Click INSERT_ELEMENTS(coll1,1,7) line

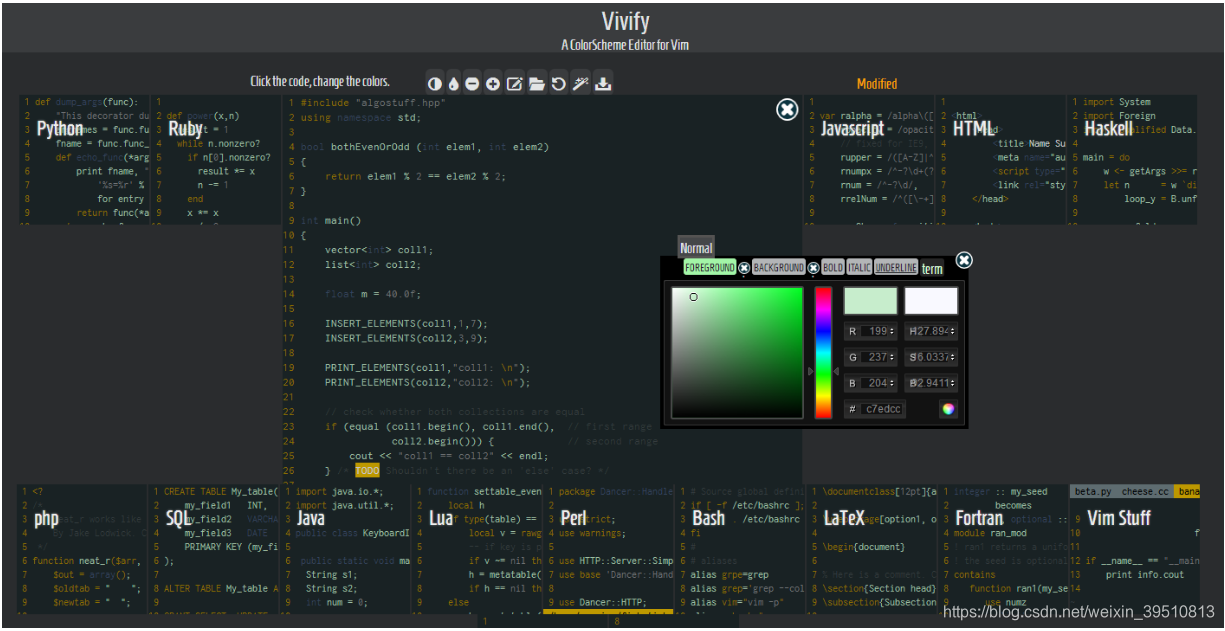click(x=405, y=324)
